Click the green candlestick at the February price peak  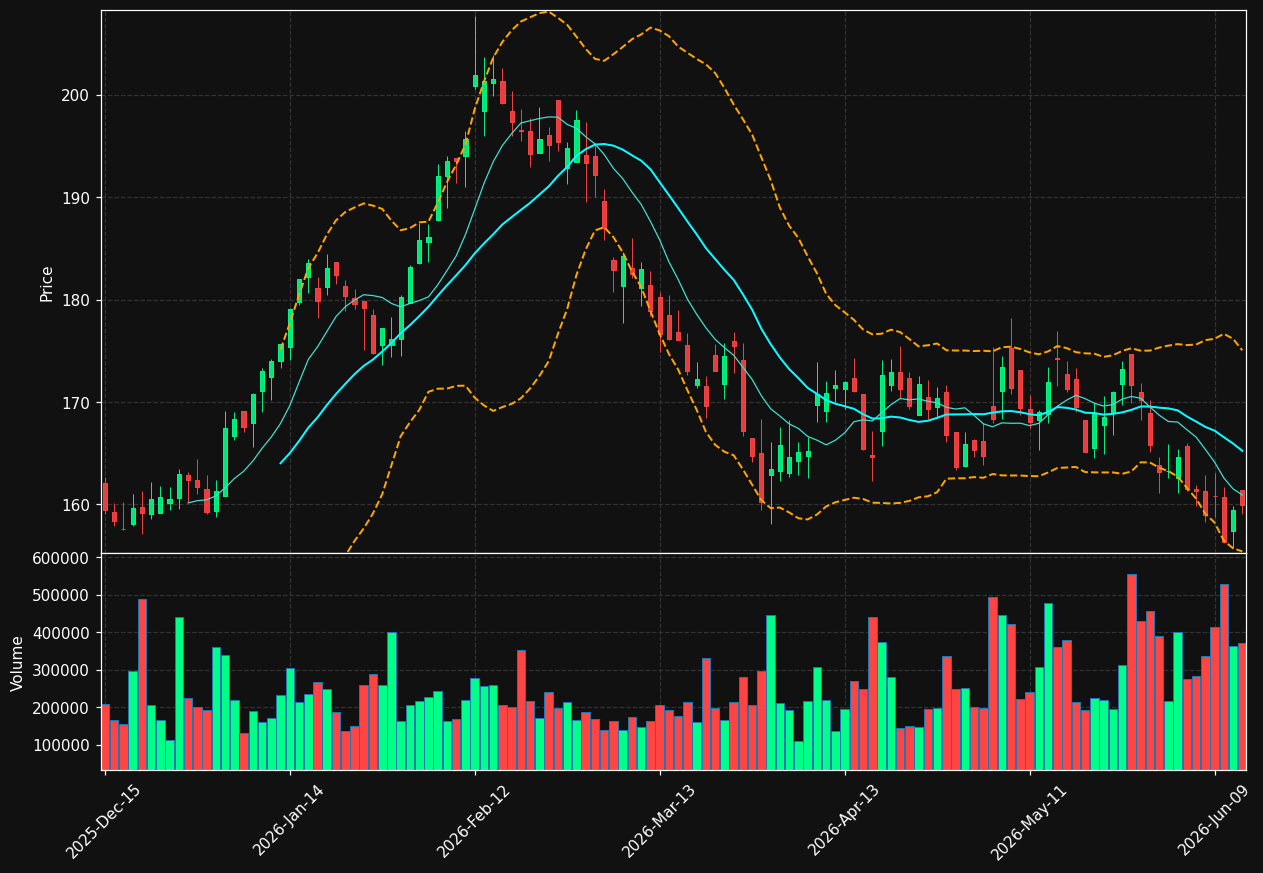(475, 81)
